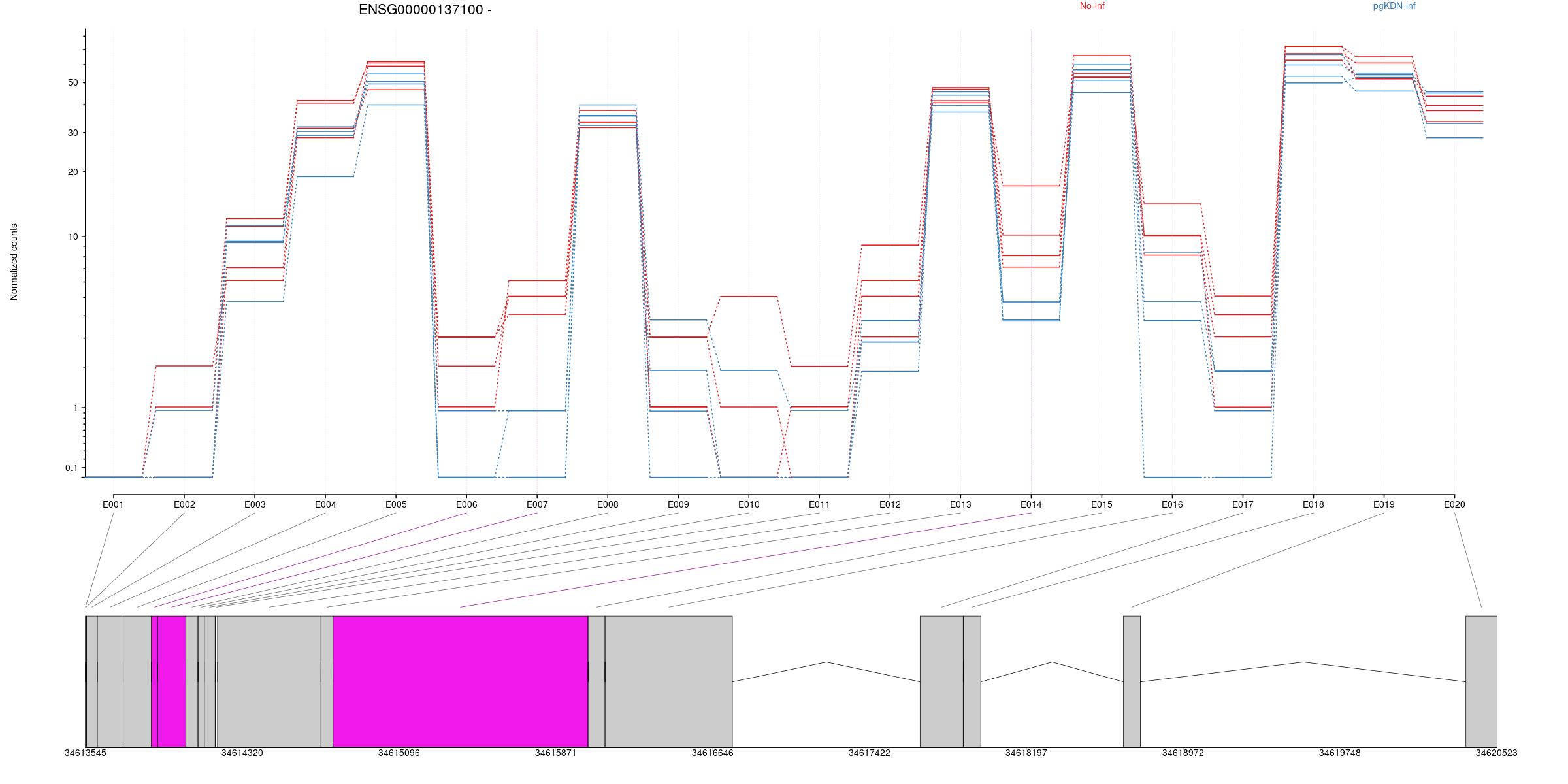The width and height of the screenshot is (1568, 784).
Task: Click exon label E014
Action: click(x=1031, y=504)
